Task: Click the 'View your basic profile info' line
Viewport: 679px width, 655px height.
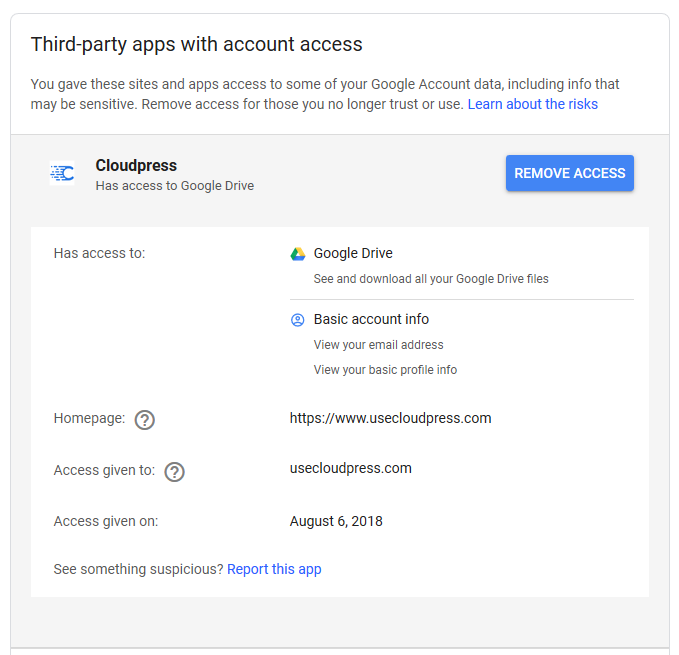Action: tap(385, 370)
